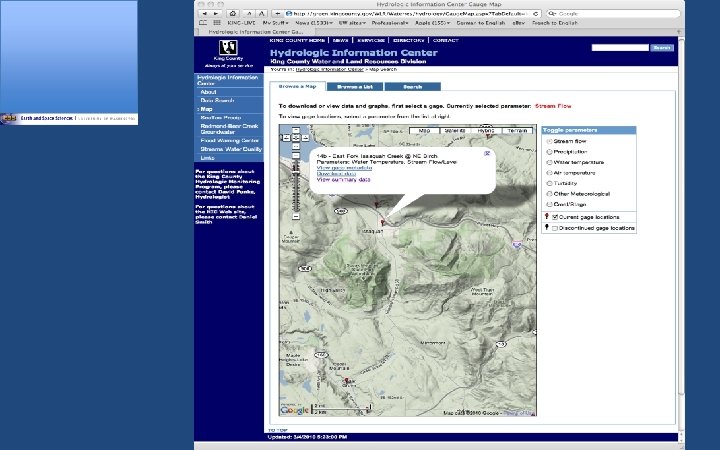Switch map to Terrain view
This screenshot has height=450, width=720.
tap(517, 131)
